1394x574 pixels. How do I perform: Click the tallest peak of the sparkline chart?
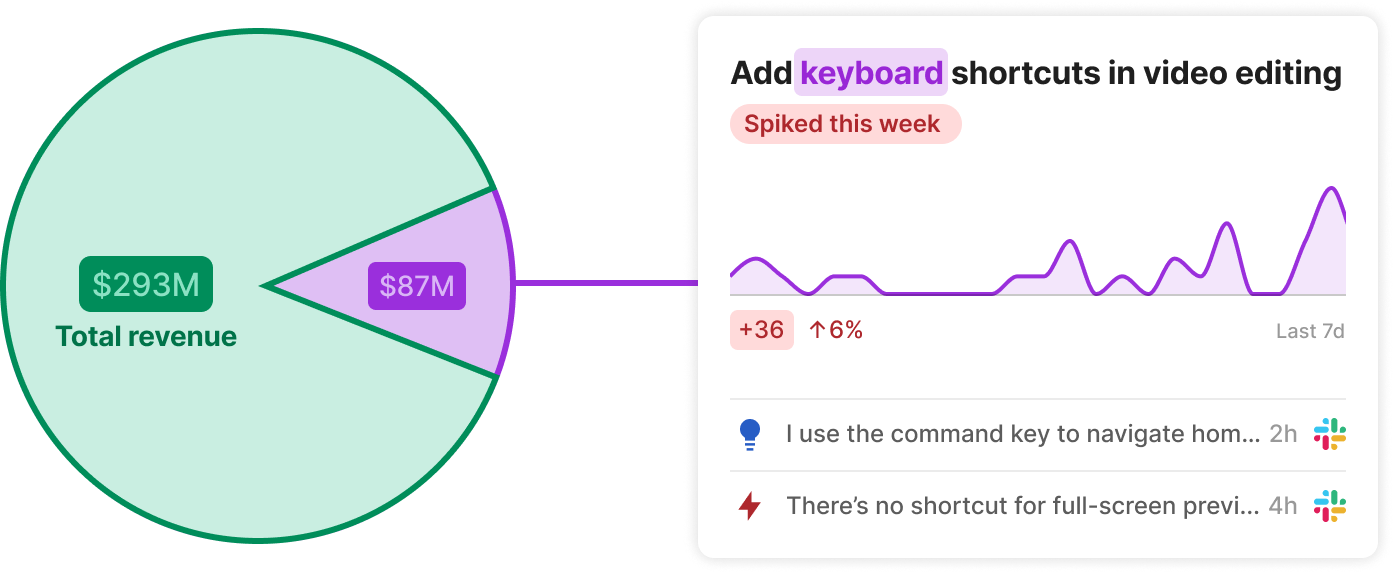[1331, 189]
